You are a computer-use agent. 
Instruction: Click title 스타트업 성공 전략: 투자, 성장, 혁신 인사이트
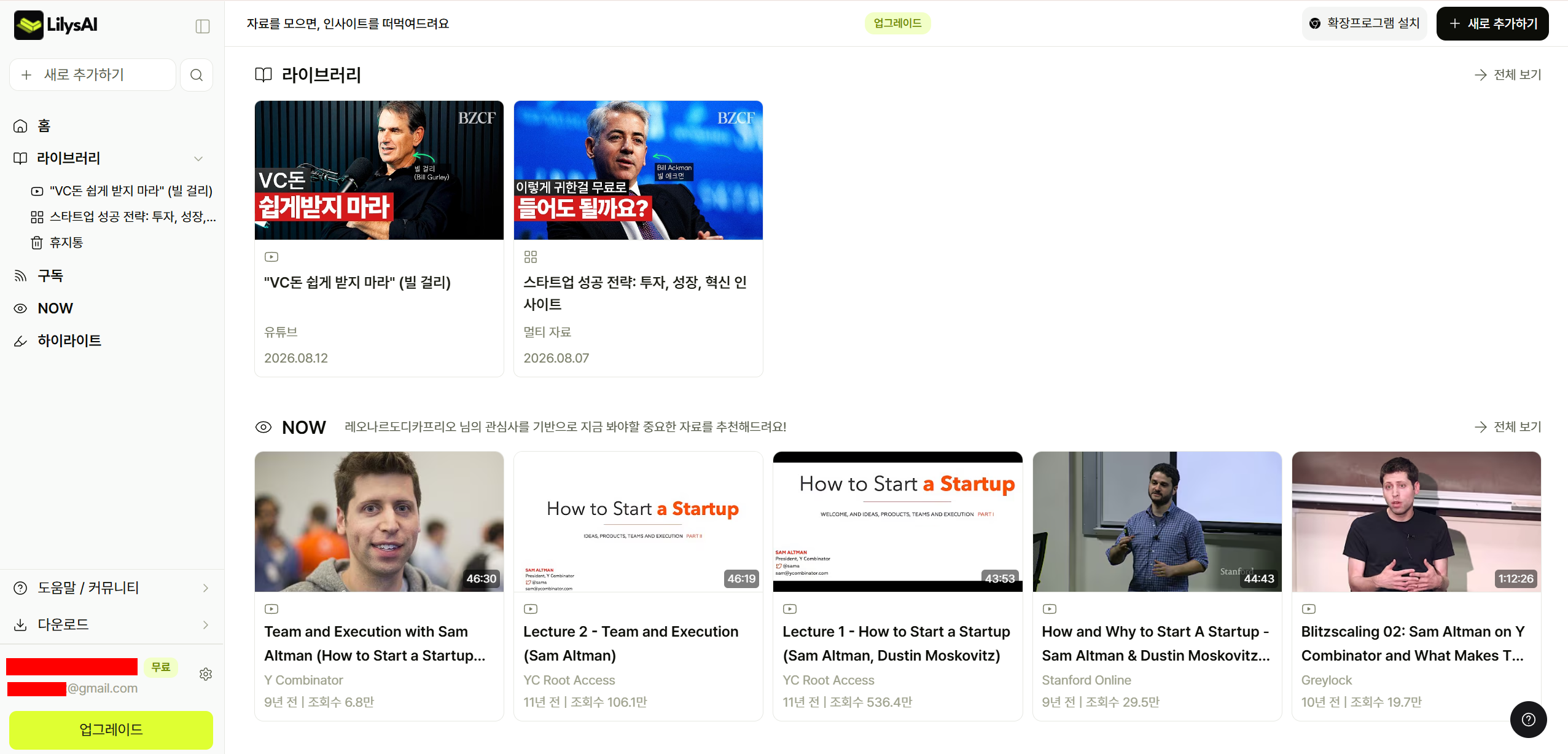click(x=635, y=293)
